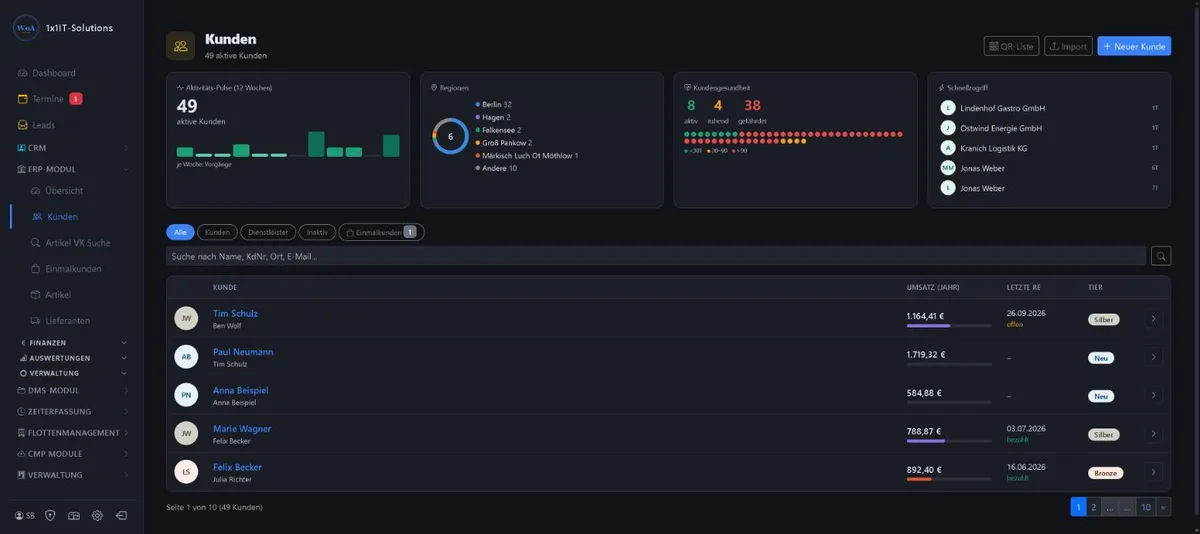Open the Tim Schulz row chevron
Screen dimensions: 1200x534
point(1153,319)
